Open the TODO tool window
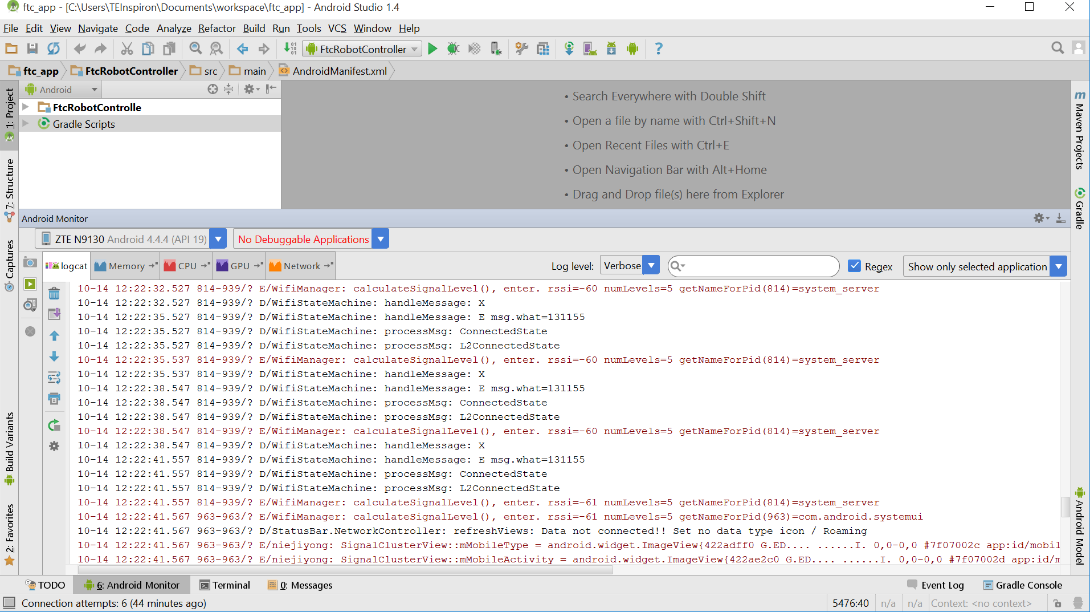This screenshot has height=612, width=1090. (x=44, y=585)
